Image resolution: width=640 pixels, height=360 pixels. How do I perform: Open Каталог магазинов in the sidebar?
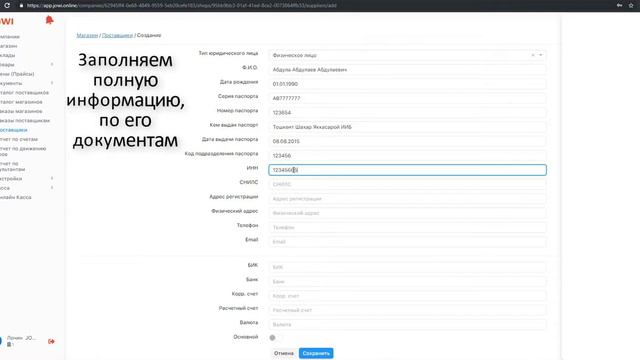(x=21, y=102)
